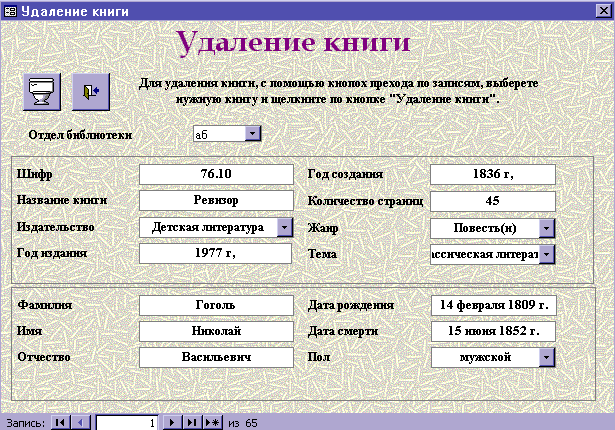The width and height of the screenshot is (615, 430).
Task: Click Дата смерти field 15 июня 1852 г.
Action: [493, 331]
